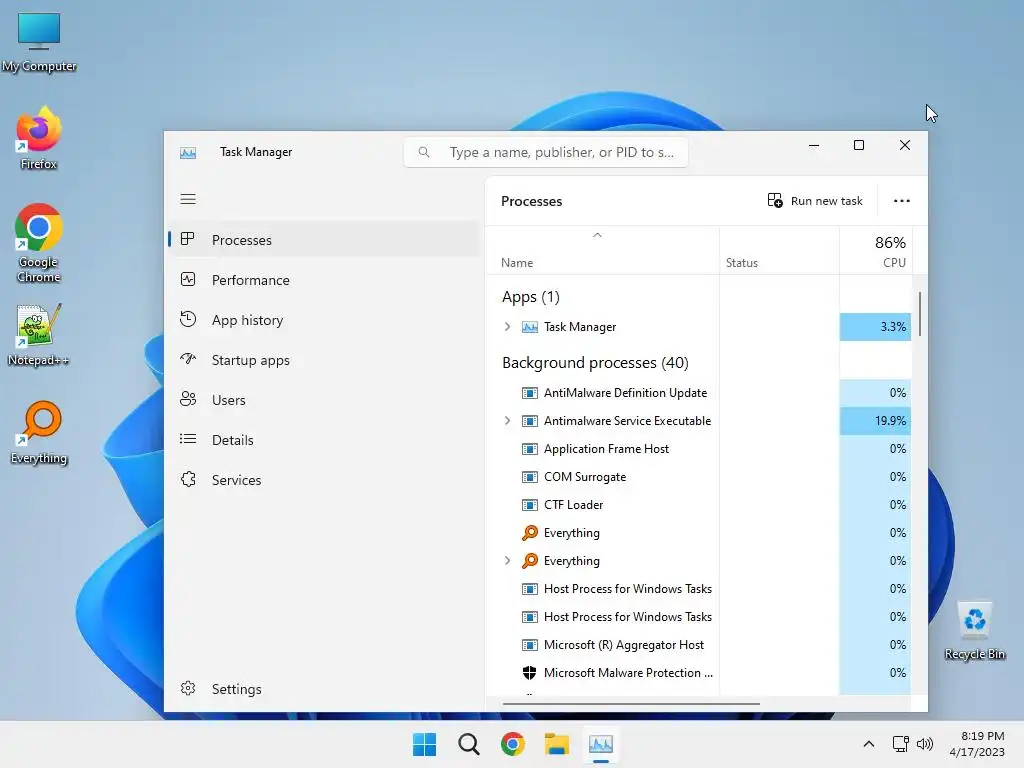This screenshot has width=1024, height=768.
Task: Click the Task Manager title bar icon
Action: tap(188, 153)
